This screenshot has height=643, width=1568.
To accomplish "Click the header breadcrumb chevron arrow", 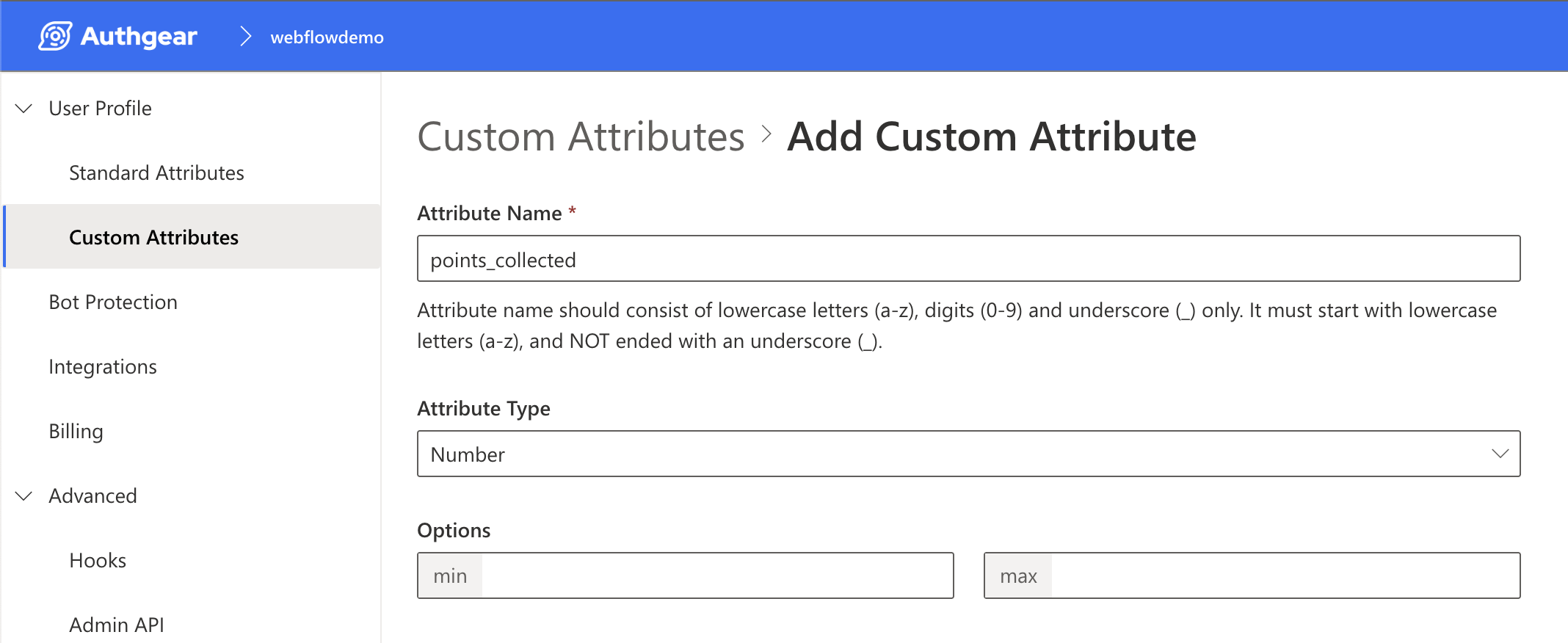I will (x=246, y=37).
